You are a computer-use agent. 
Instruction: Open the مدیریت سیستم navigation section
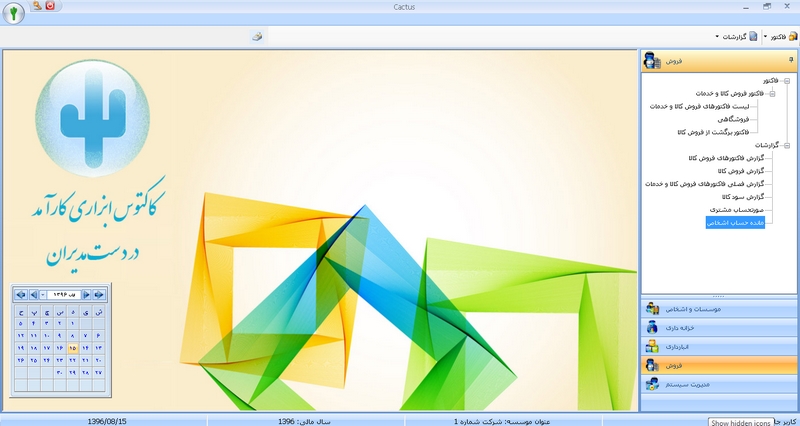(719, 384)
